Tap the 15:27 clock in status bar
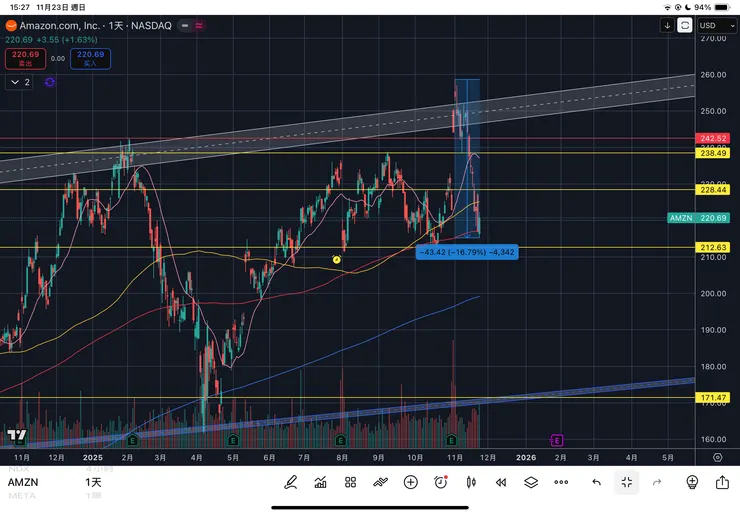 click(19, 7)
